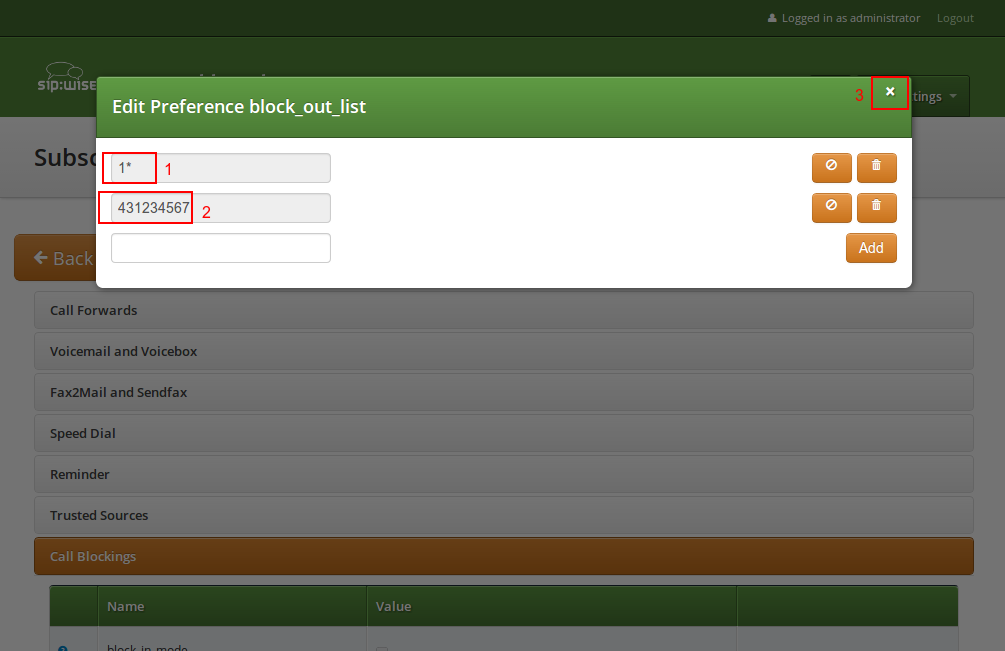This screenshot has width=1005, height=651.
Task: Click the sip:wise logo
Action: coord(66,78)
